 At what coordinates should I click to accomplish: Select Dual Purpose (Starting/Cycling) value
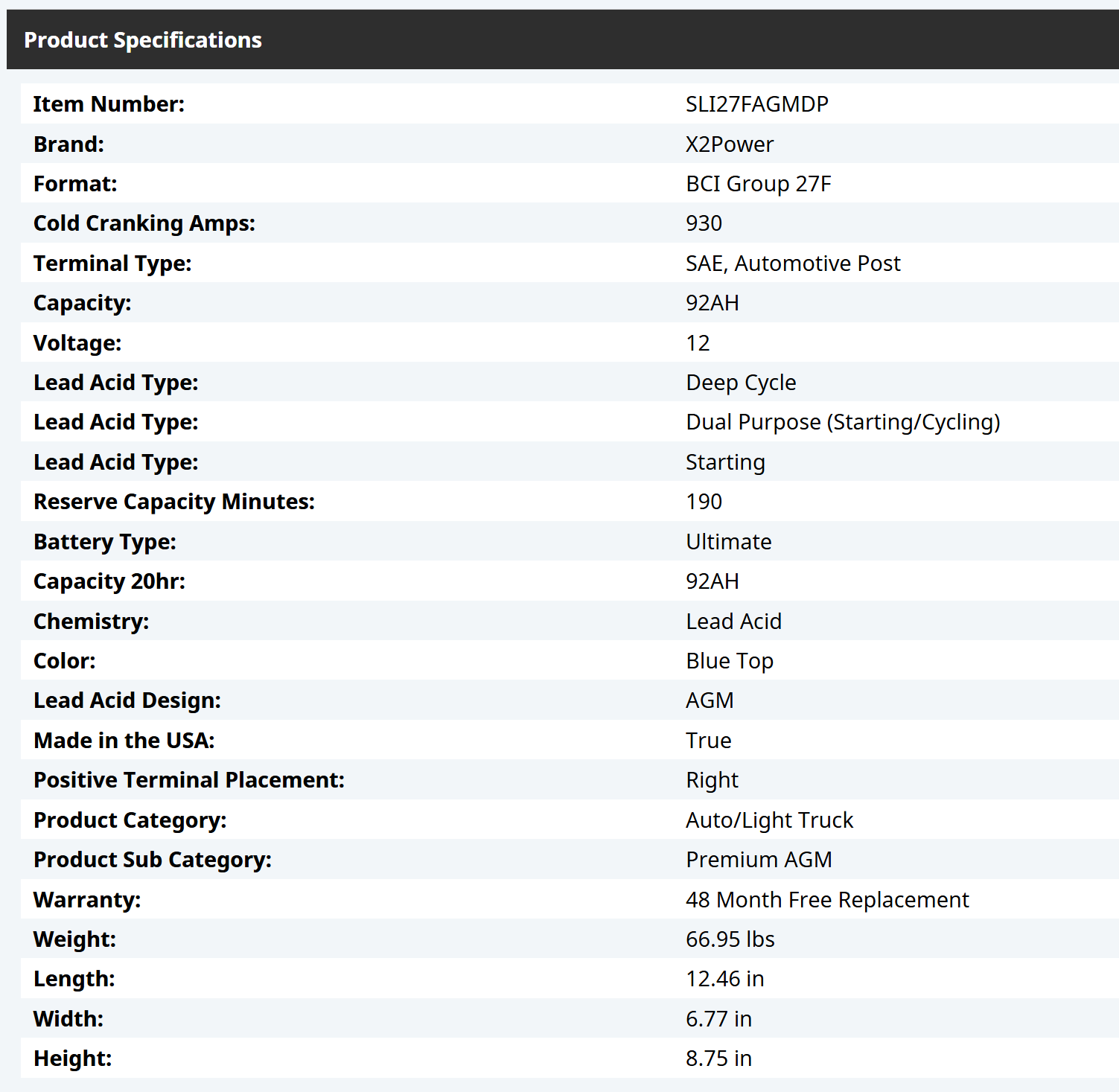coord(843,422)
